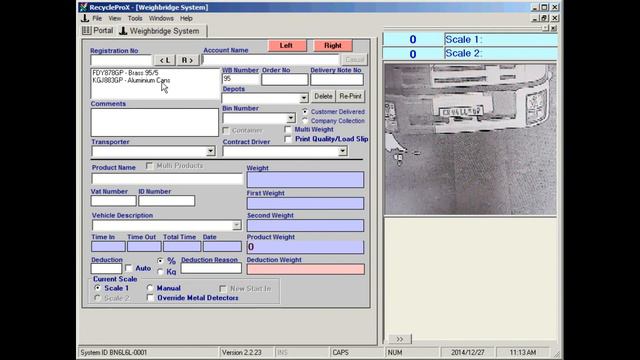640x360 pixels.
Task: Expand the Depots dropdown
Action: coord(303,98)
